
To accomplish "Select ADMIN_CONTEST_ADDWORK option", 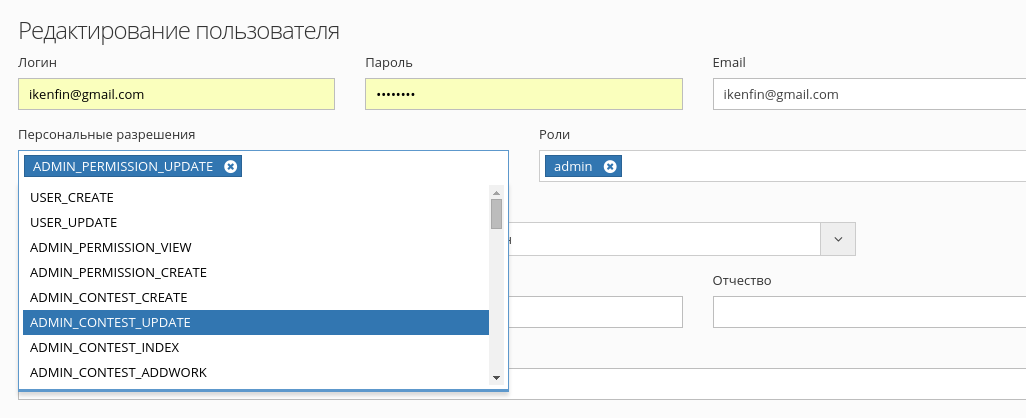I will coord(256,372).
